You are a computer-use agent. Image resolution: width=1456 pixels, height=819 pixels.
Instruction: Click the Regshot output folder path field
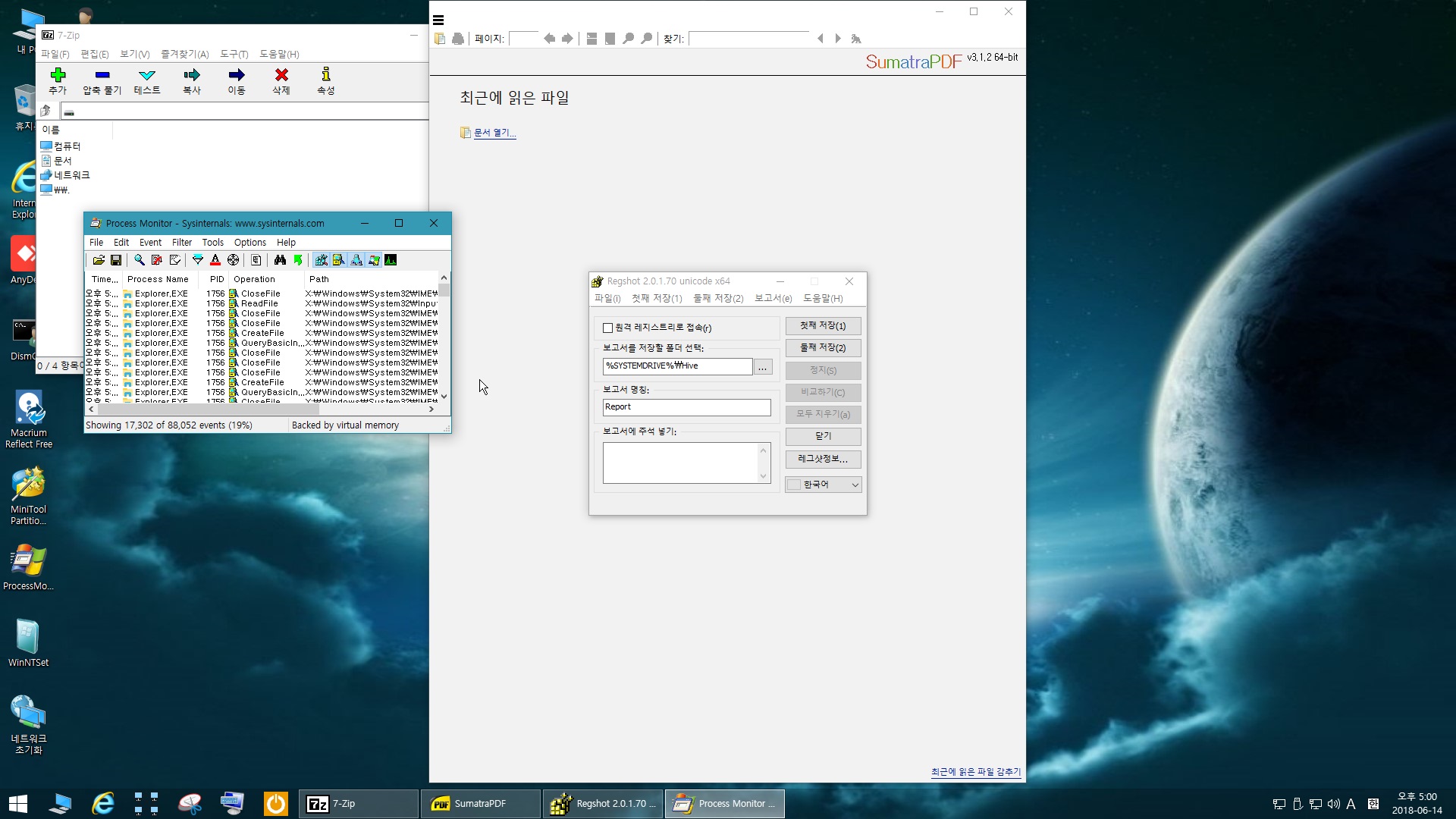[678, 366]
